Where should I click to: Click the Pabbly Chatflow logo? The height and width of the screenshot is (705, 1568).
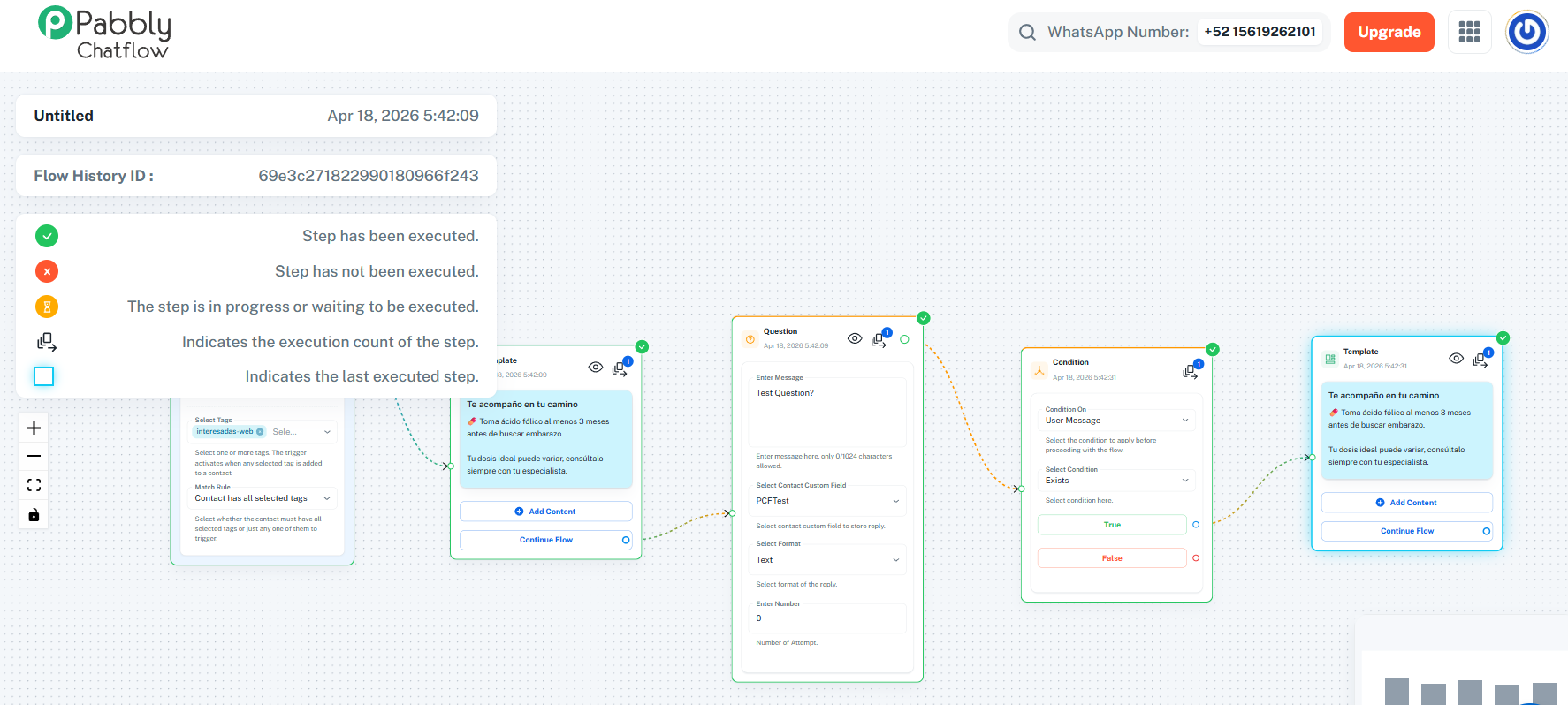coord(105,34)
